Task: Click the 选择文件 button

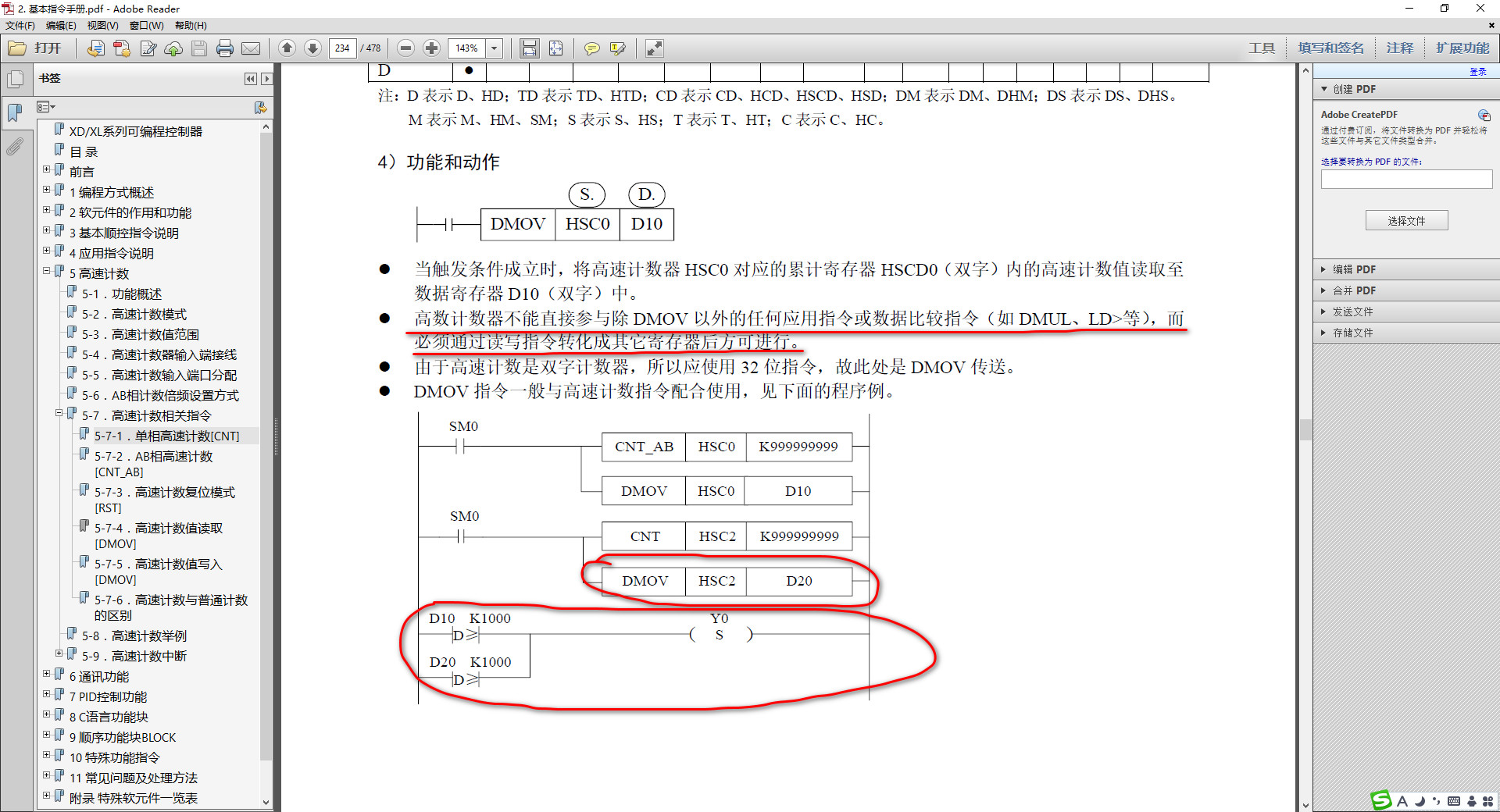Action: coord(1406,221)
